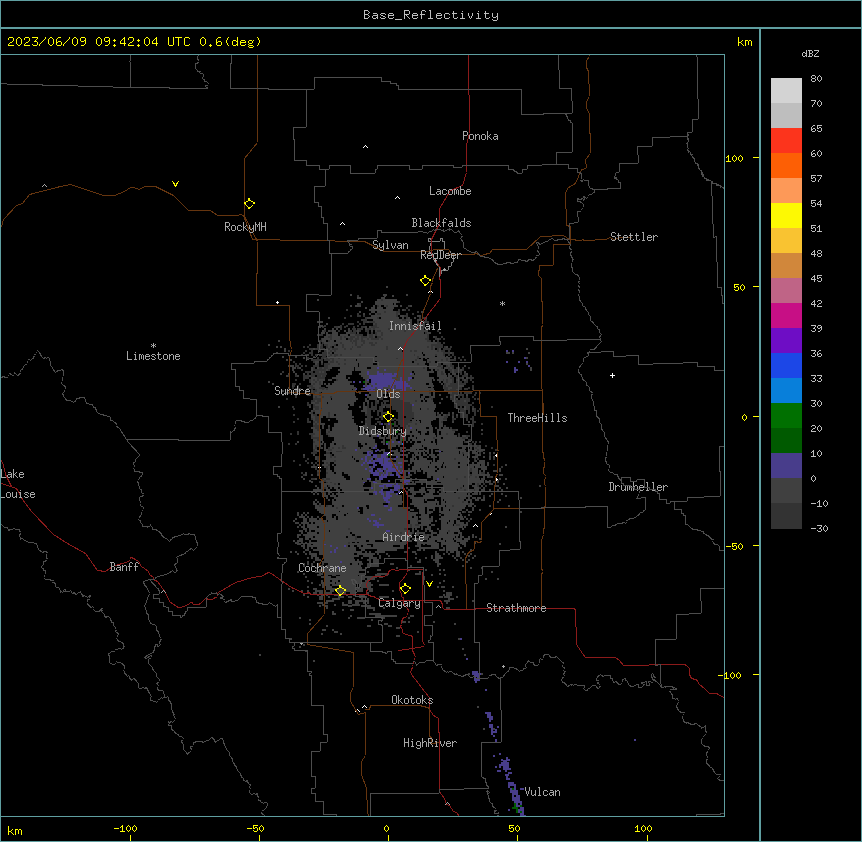Click the Vulcan label
Image resolution: width=862 pixels, height=842 pixels.
(x=543, y=792)
